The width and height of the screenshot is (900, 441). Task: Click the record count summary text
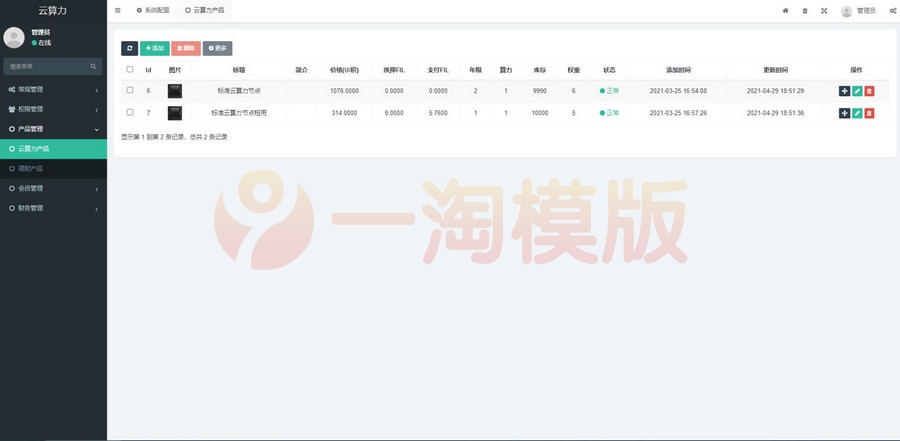(174, 137)
